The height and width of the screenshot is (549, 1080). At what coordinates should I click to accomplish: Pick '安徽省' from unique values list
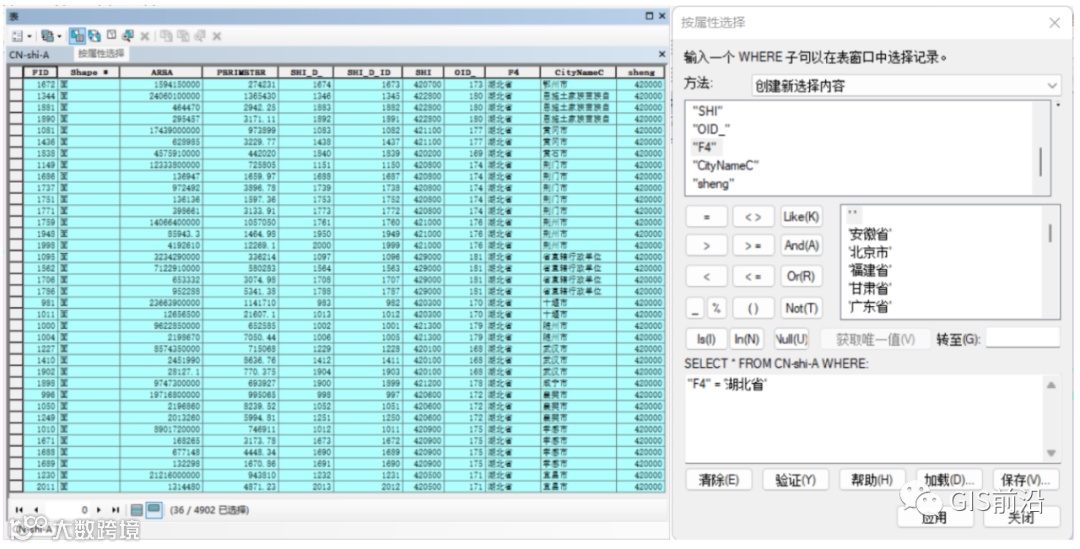click(870, 234)
